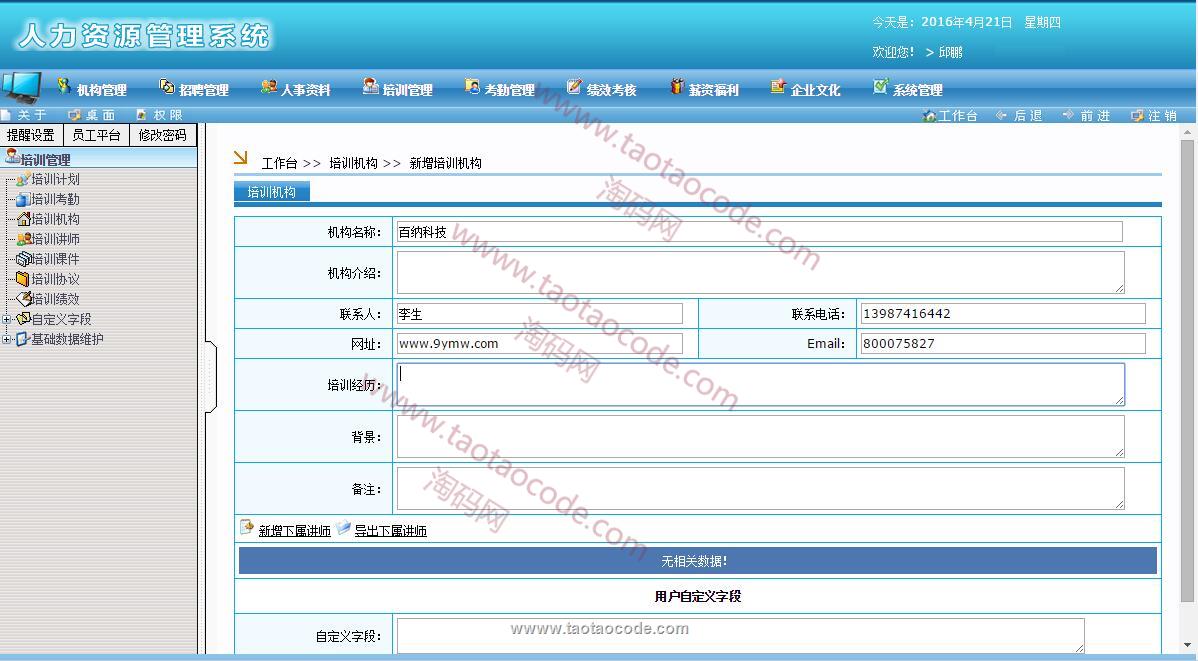This screenshot has height=661, width=1198.
Task: Click 培训管理 sidebar header
Action: [99, 158]
